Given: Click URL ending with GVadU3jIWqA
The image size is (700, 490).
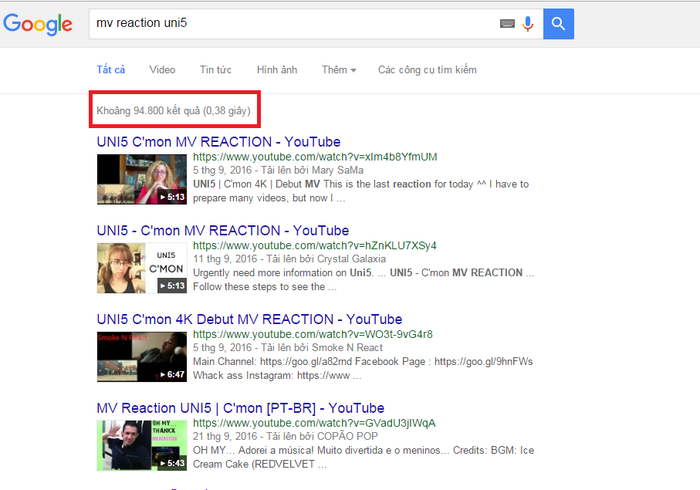Looking at the screenshot, I should coord(314,424).
